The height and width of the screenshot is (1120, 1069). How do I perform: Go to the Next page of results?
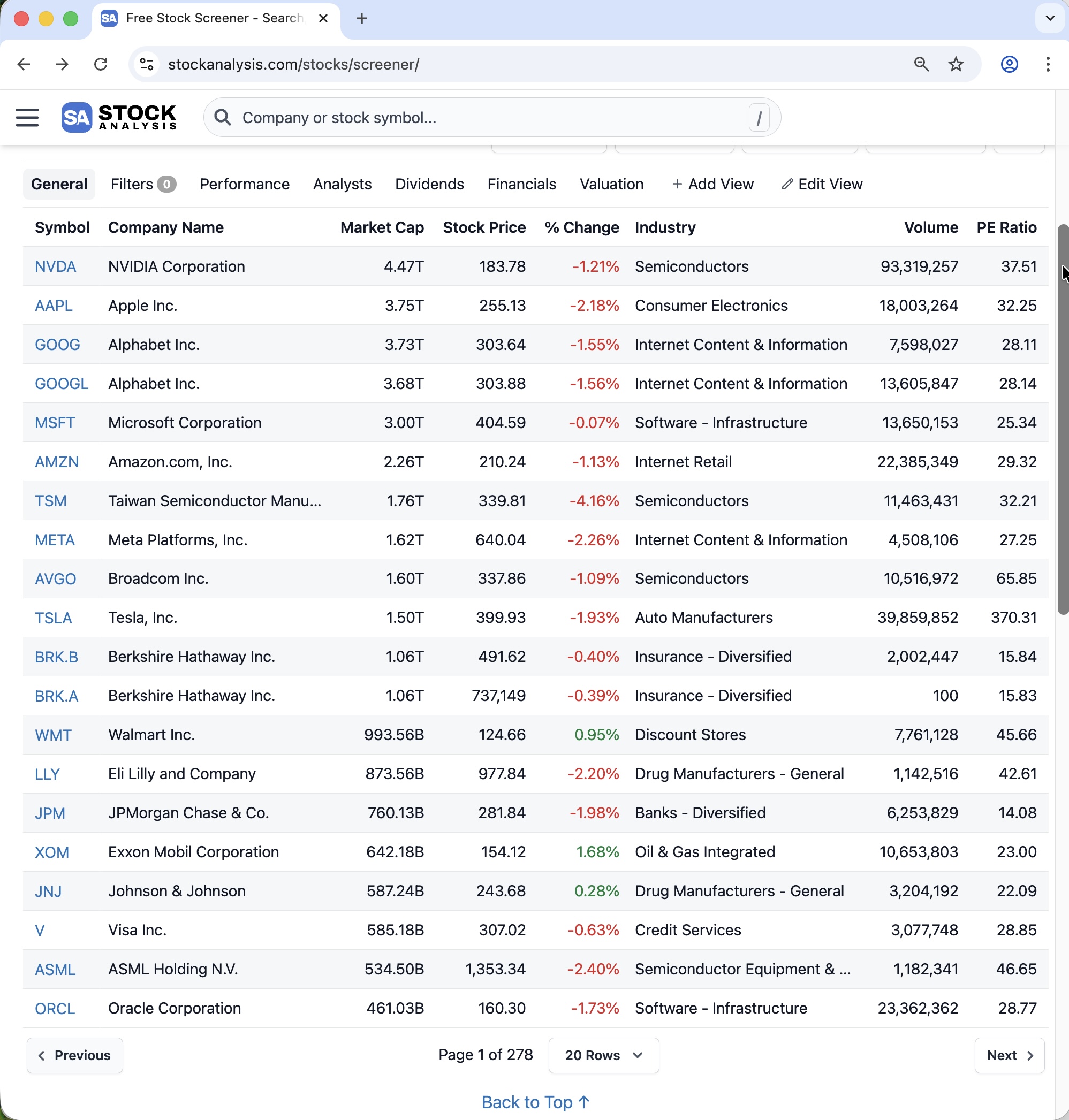1009,1055
